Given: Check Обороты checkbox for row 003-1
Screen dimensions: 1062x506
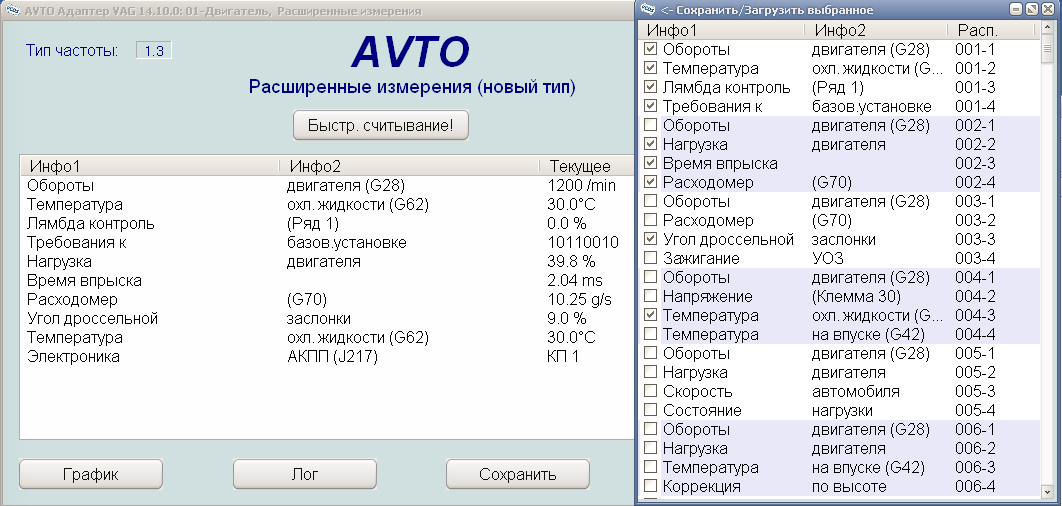Looking at the screenshot, I should (x=650, y=201).
